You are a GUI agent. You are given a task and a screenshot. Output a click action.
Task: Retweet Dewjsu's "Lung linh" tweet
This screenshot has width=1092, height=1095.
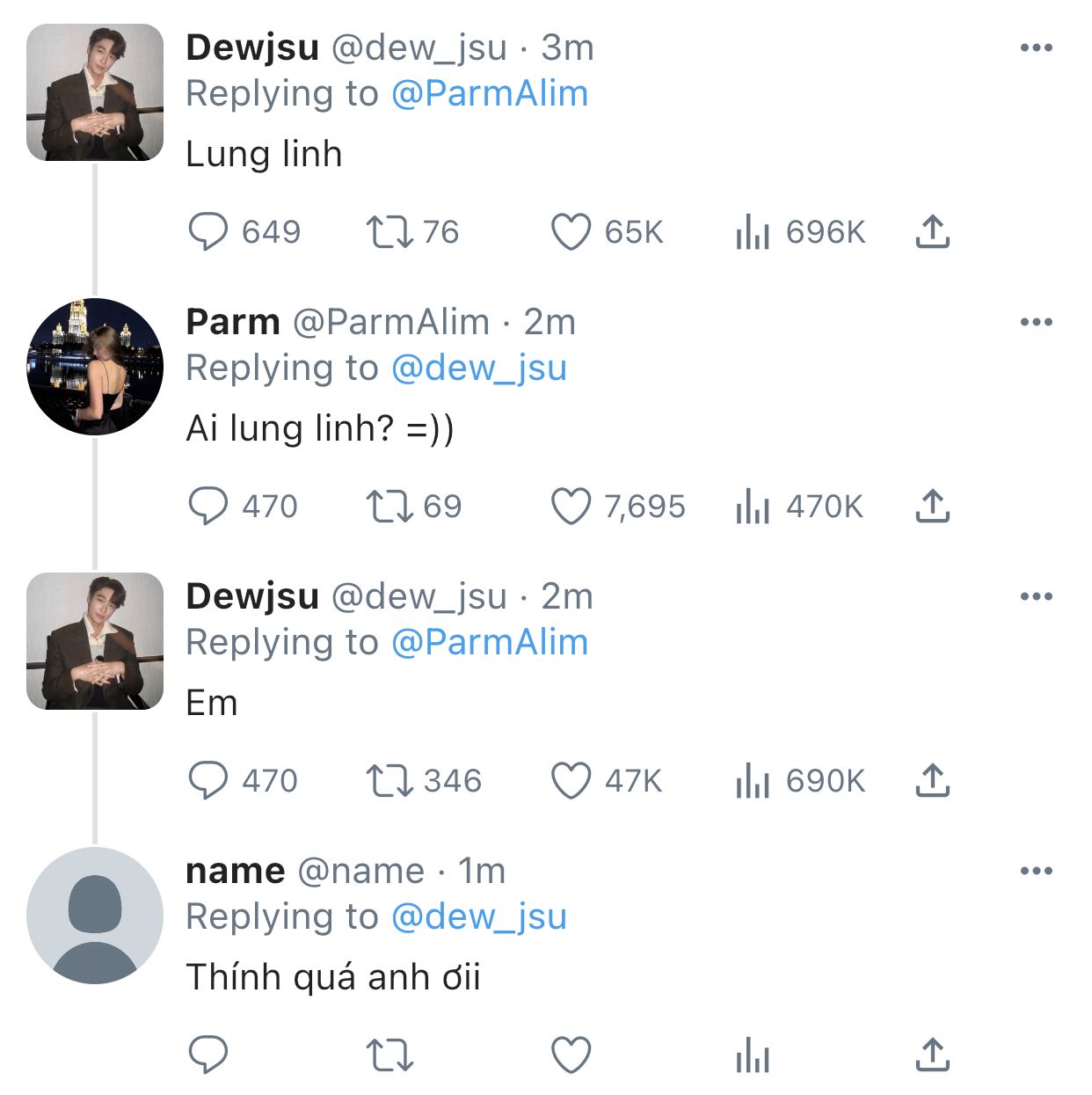point(389,232)
